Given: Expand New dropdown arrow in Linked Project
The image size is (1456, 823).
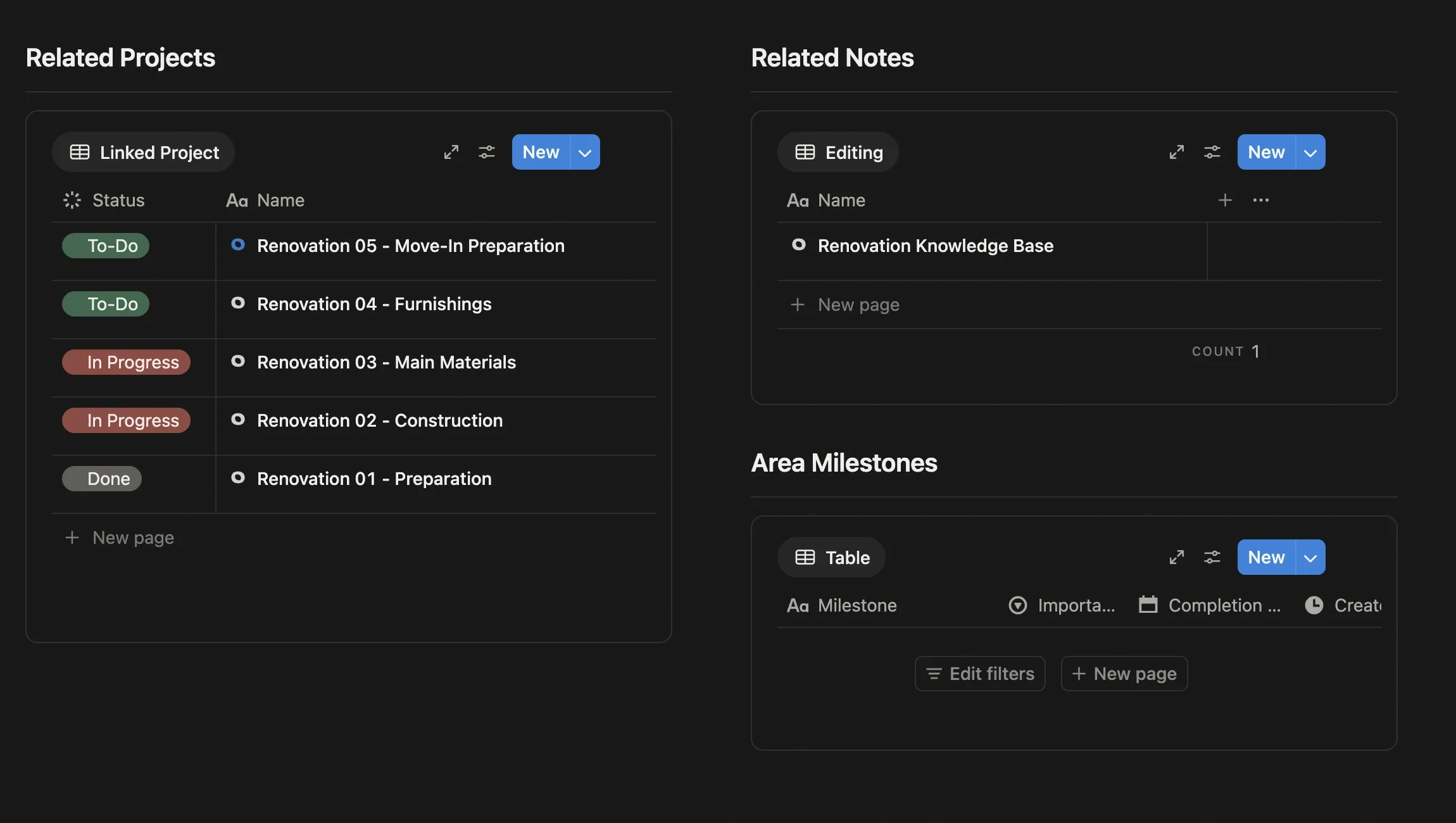Looking at the screenshot, I should 586,152.
